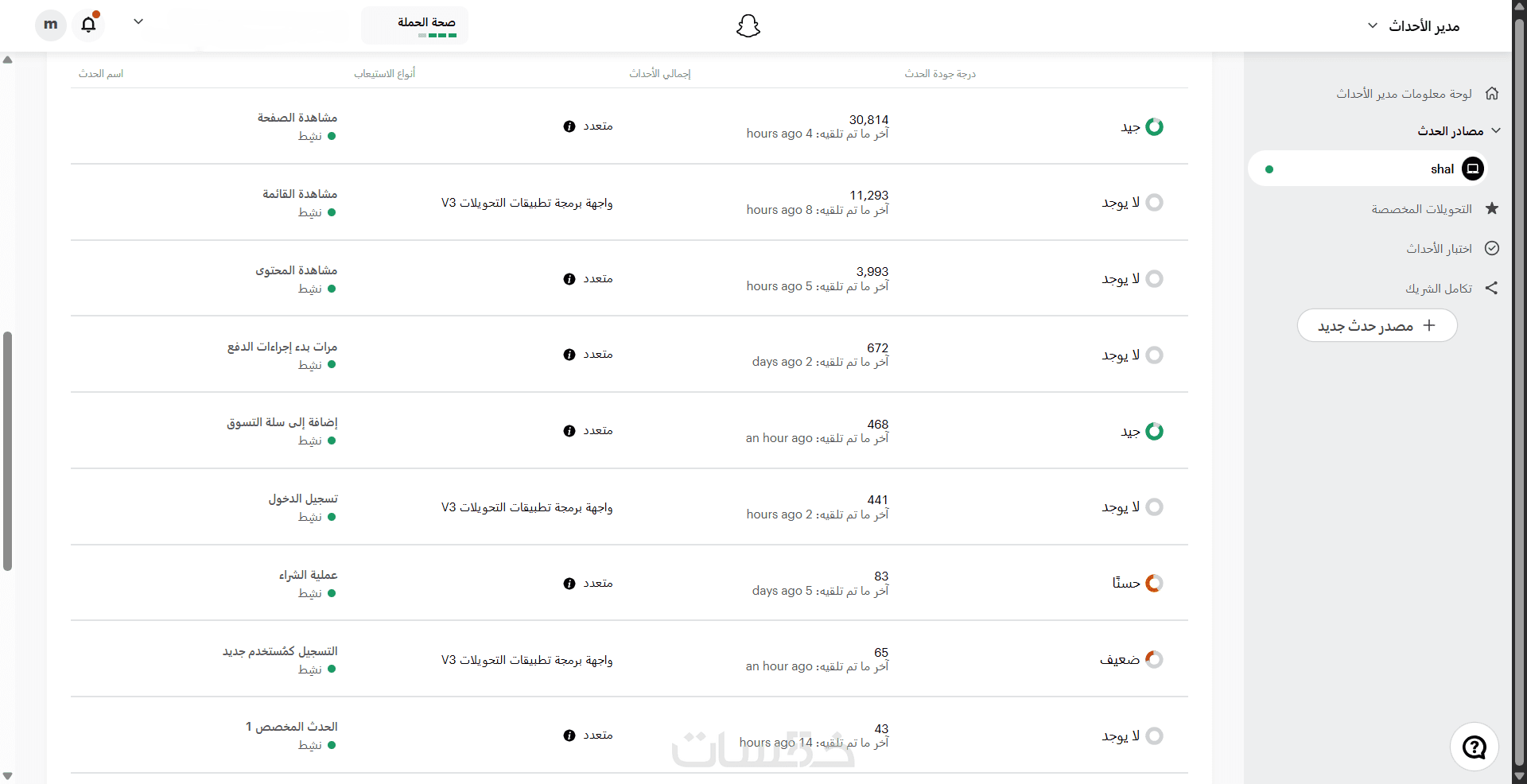This screenshot has width=1527, height=784.
Task: Open اختبار الأحداث menu item
Action: [x=1439, y=249]
